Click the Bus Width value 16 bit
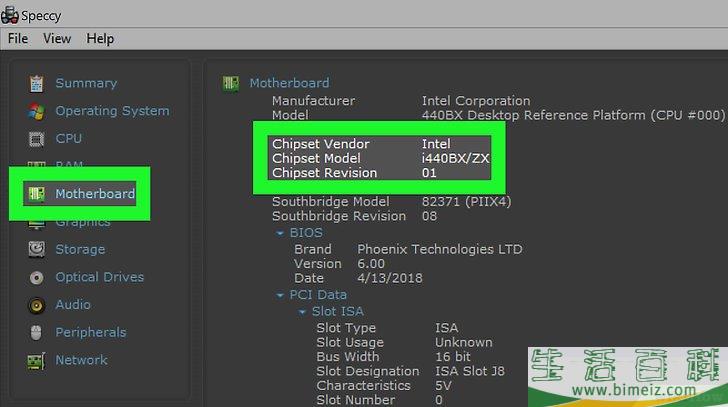 453,357
